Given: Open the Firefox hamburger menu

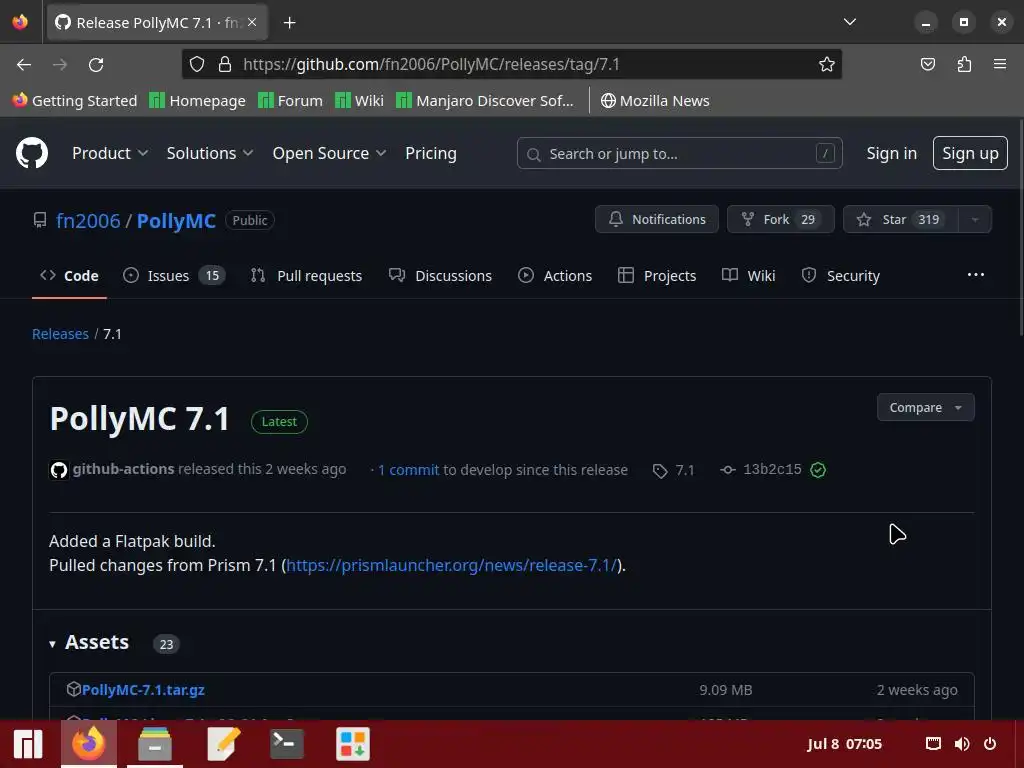Looking at the screenshot, I should coord(1000,64).
